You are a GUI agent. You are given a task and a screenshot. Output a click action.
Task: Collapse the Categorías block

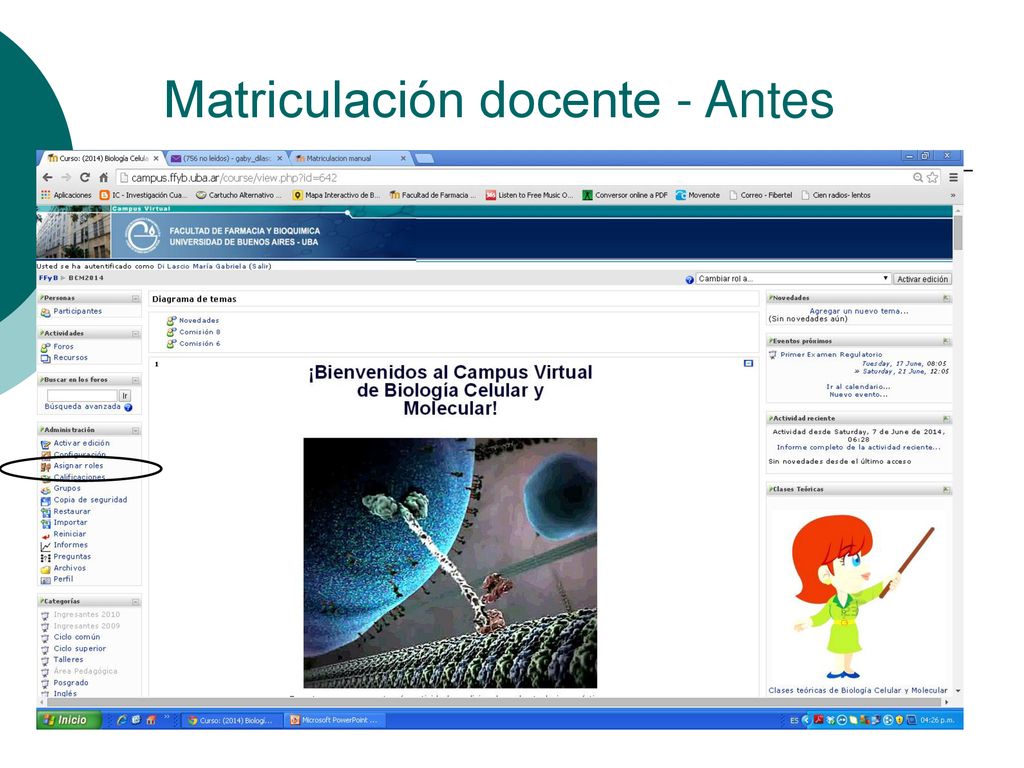coord(136,601)
